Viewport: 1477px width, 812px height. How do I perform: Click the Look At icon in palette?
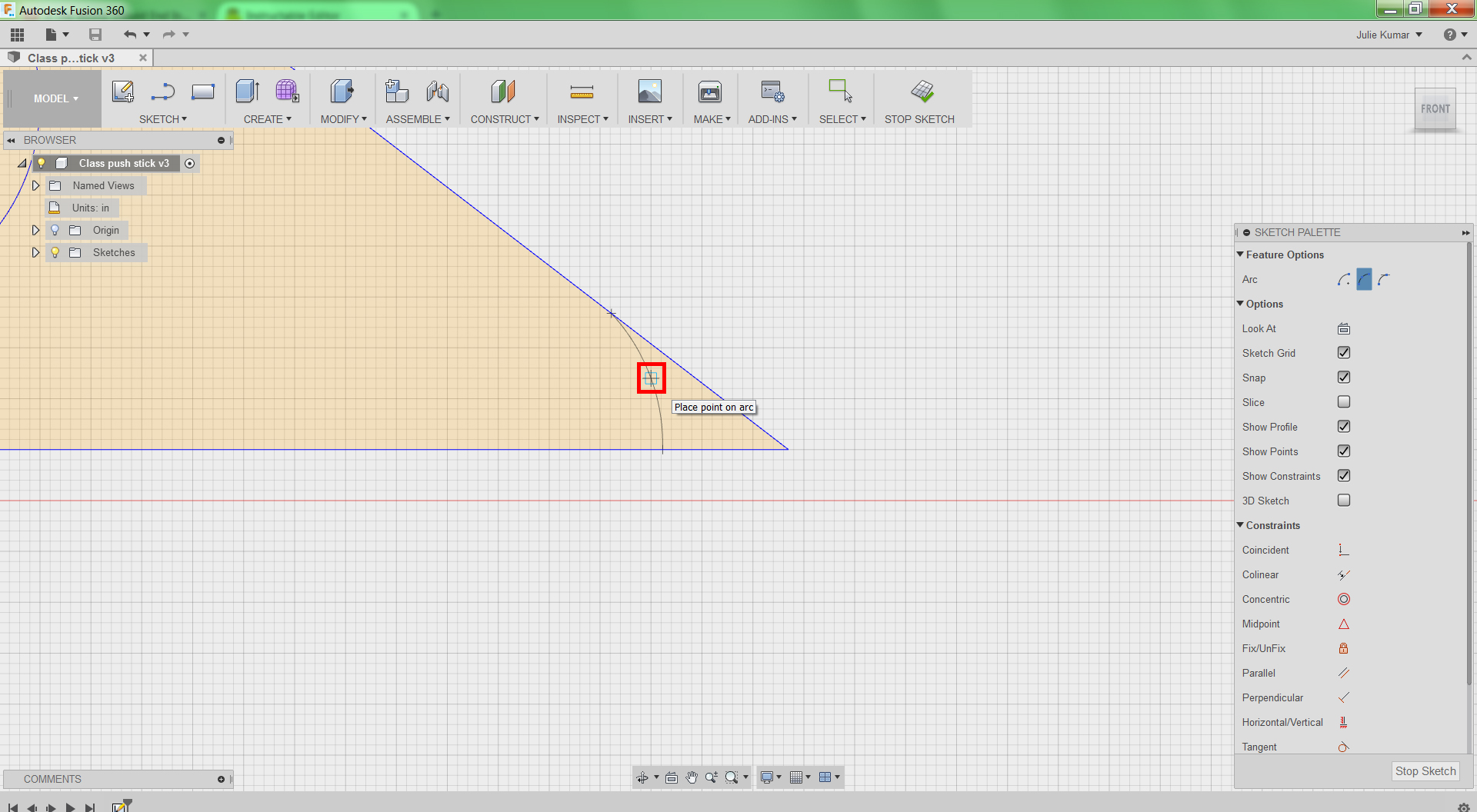pyautogui.click(x=1344, y=328)
